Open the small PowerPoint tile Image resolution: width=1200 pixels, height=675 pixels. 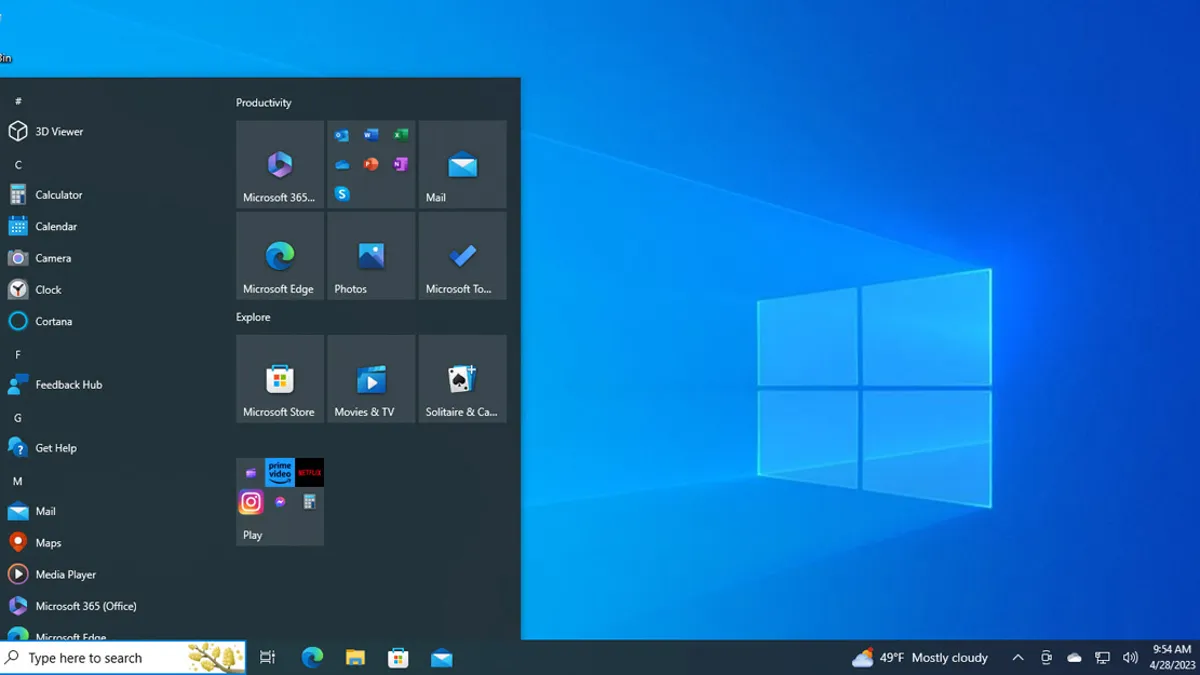371,164
